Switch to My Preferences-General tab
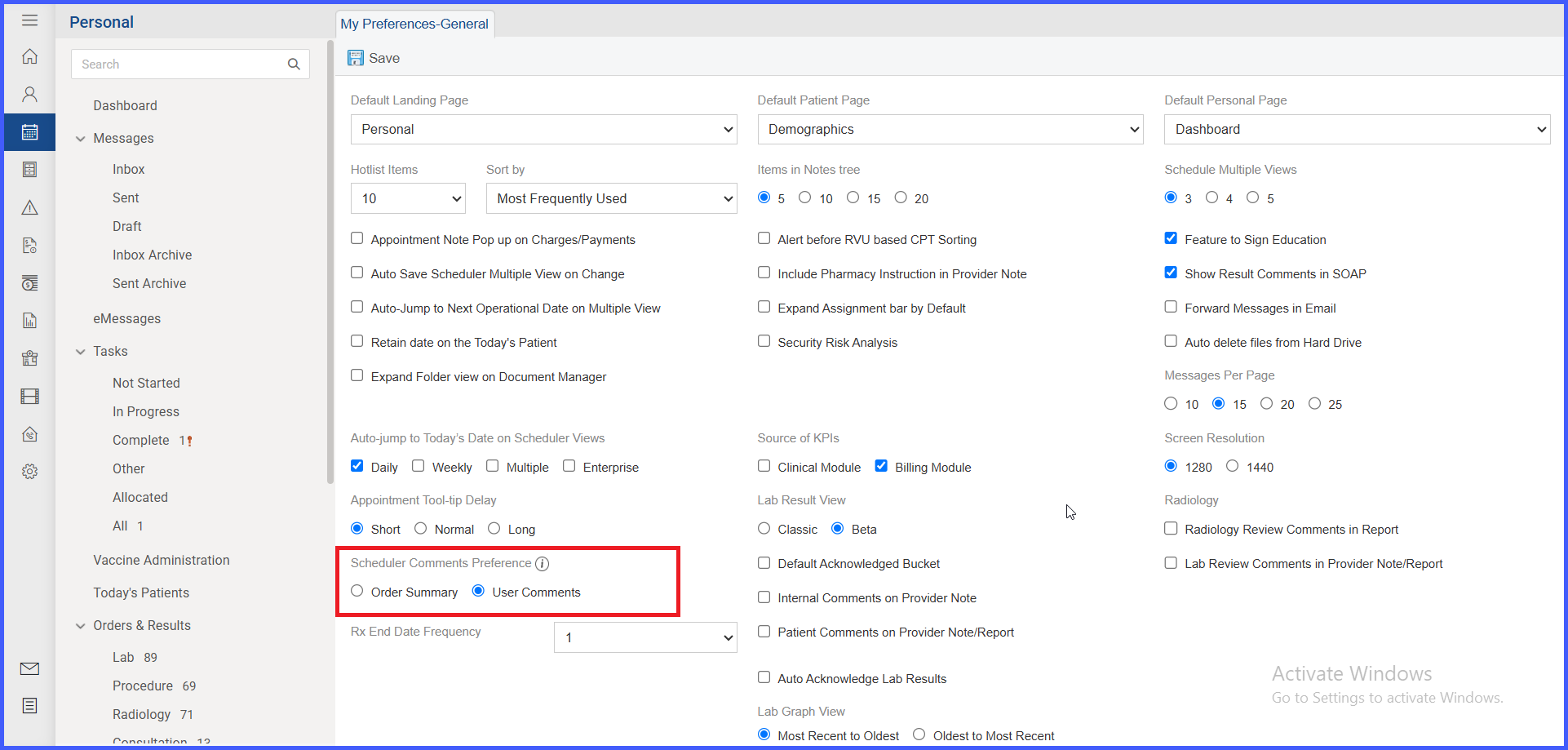Image resolution: width=1568 pixels, height=750 pixels. (x=414, y=24)
